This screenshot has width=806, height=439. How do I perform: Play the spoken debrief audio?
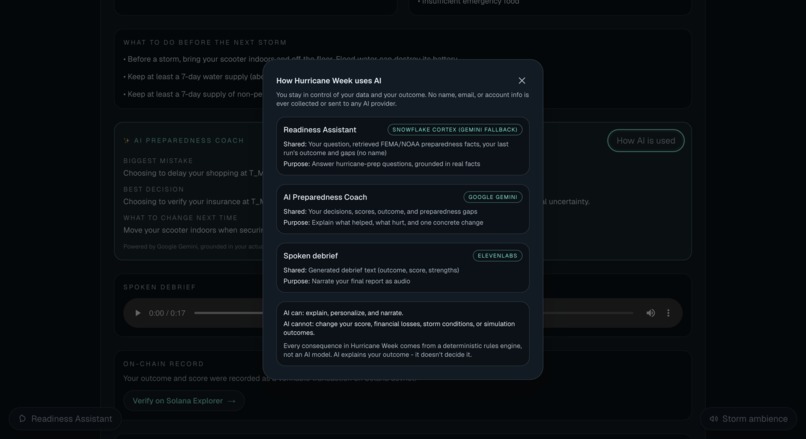pos(138,313)
